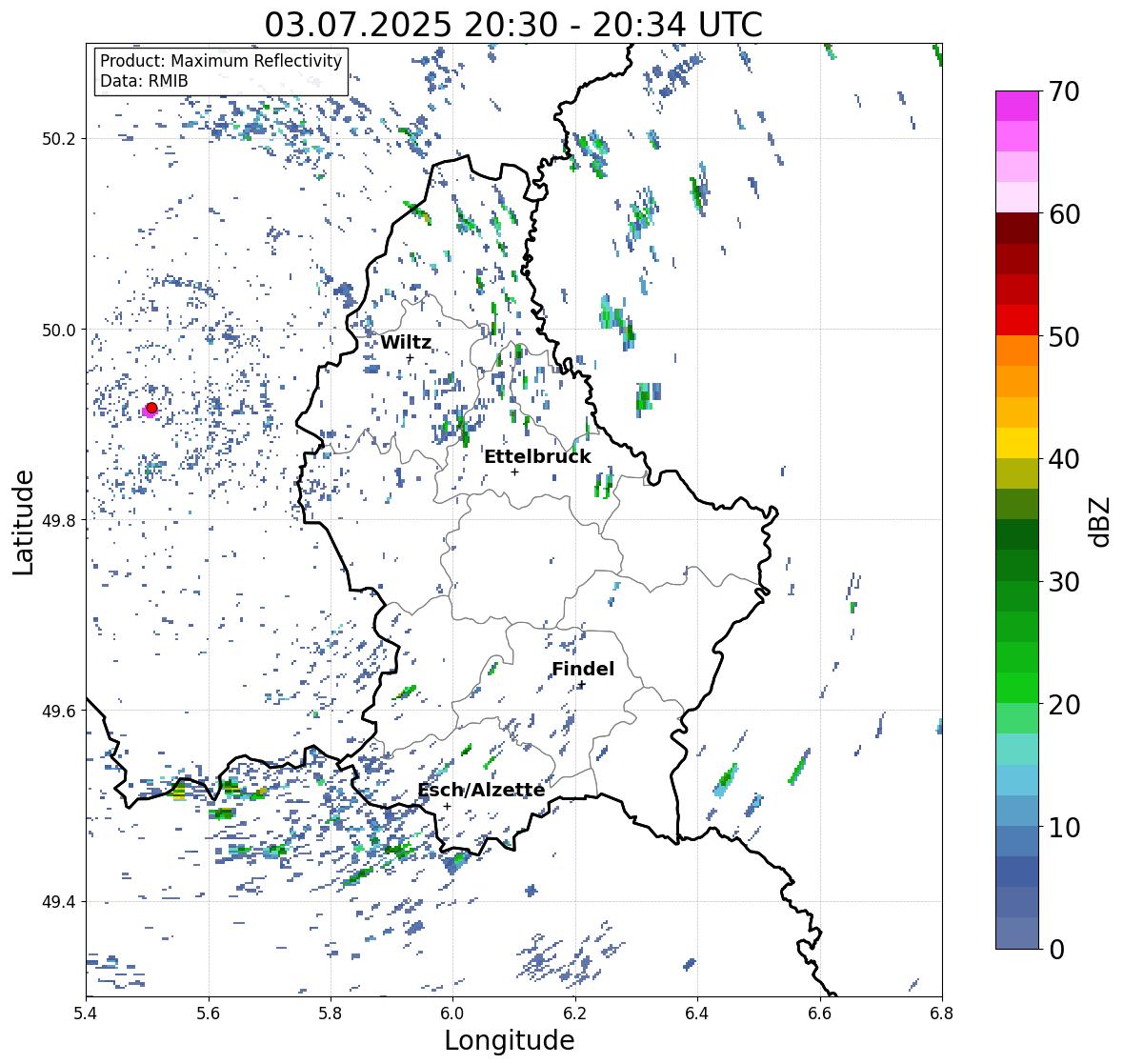Click the 50.2 latitude tick label

(x=59, y=139)
